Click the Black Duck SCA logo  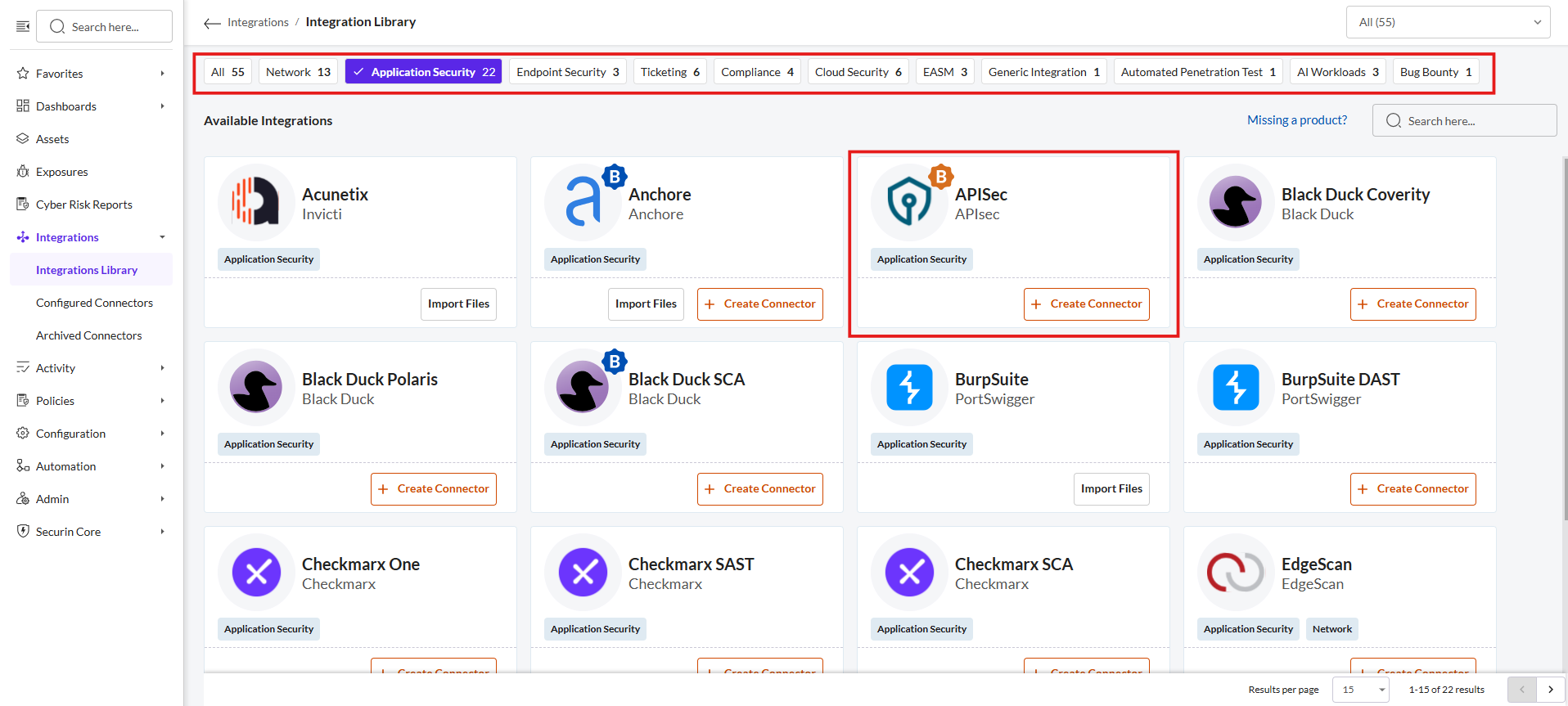coord(583,386)
